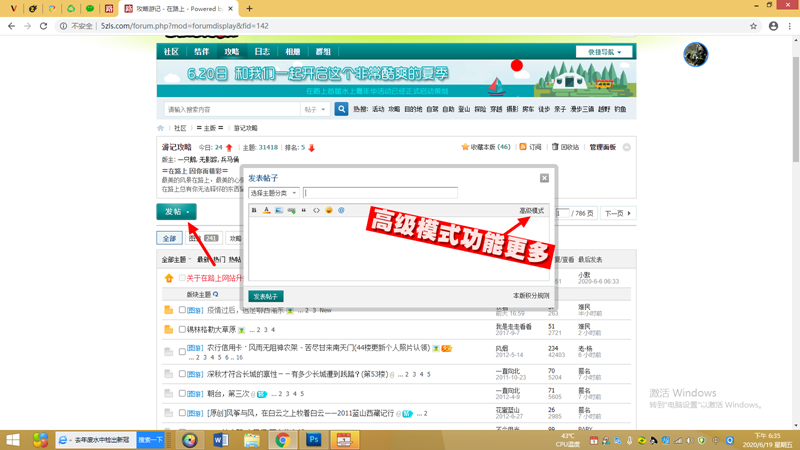800x450 pixels.
Task: Open a new Chrome tab
Action: 249,9
